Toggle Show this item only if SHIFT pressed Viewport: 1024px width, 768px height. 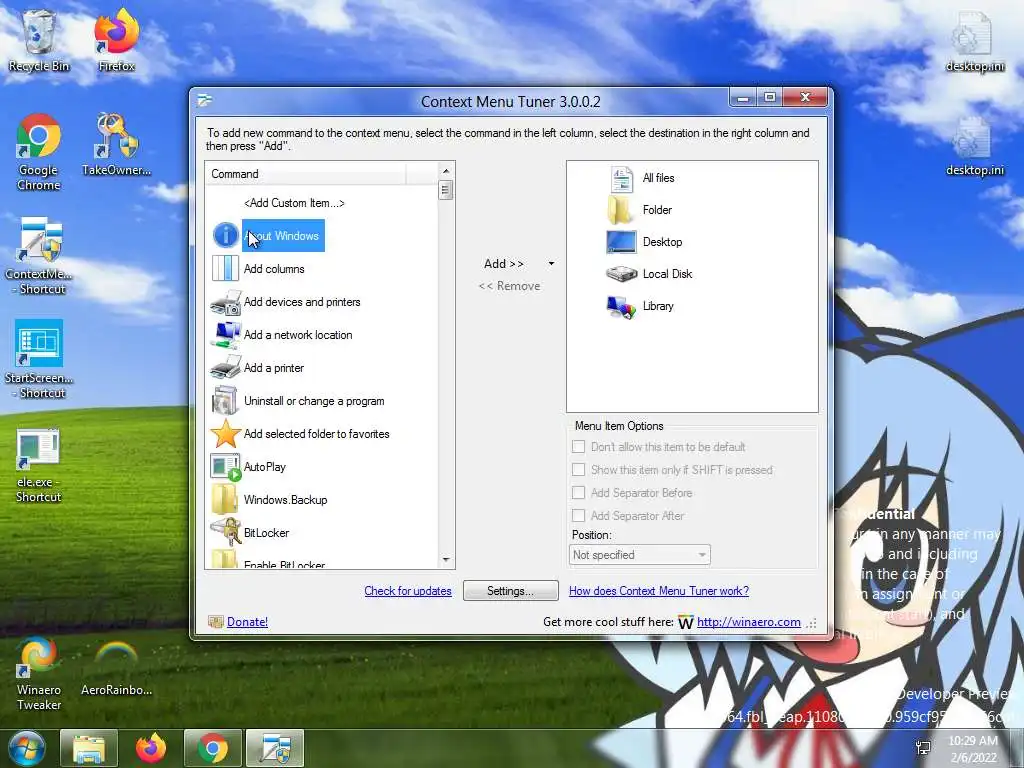click(x=579, y=470)
